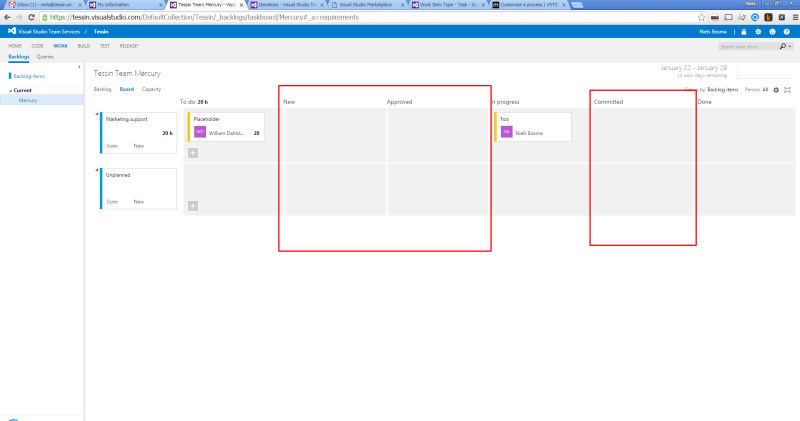800x421 pixels.
Task: Go to the HOME hub
Action: (15, 46)
